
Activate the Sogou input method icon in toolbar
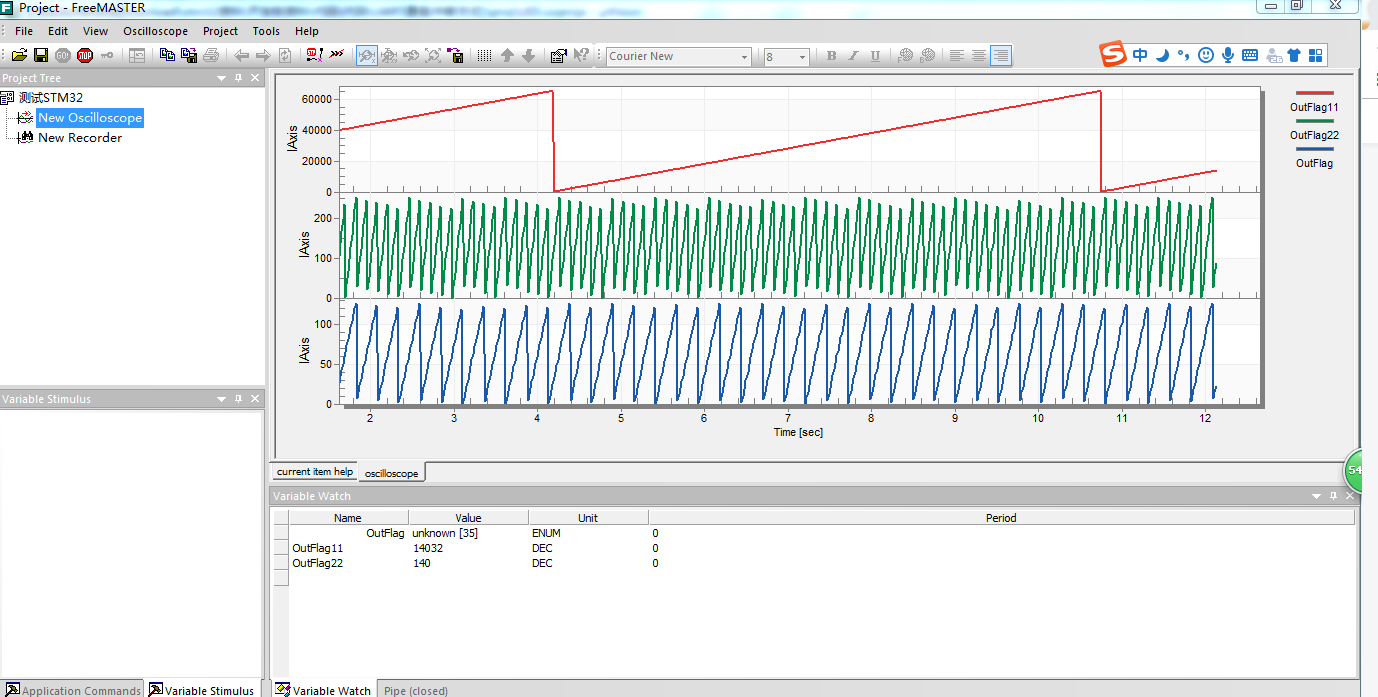pos(1111,55)
